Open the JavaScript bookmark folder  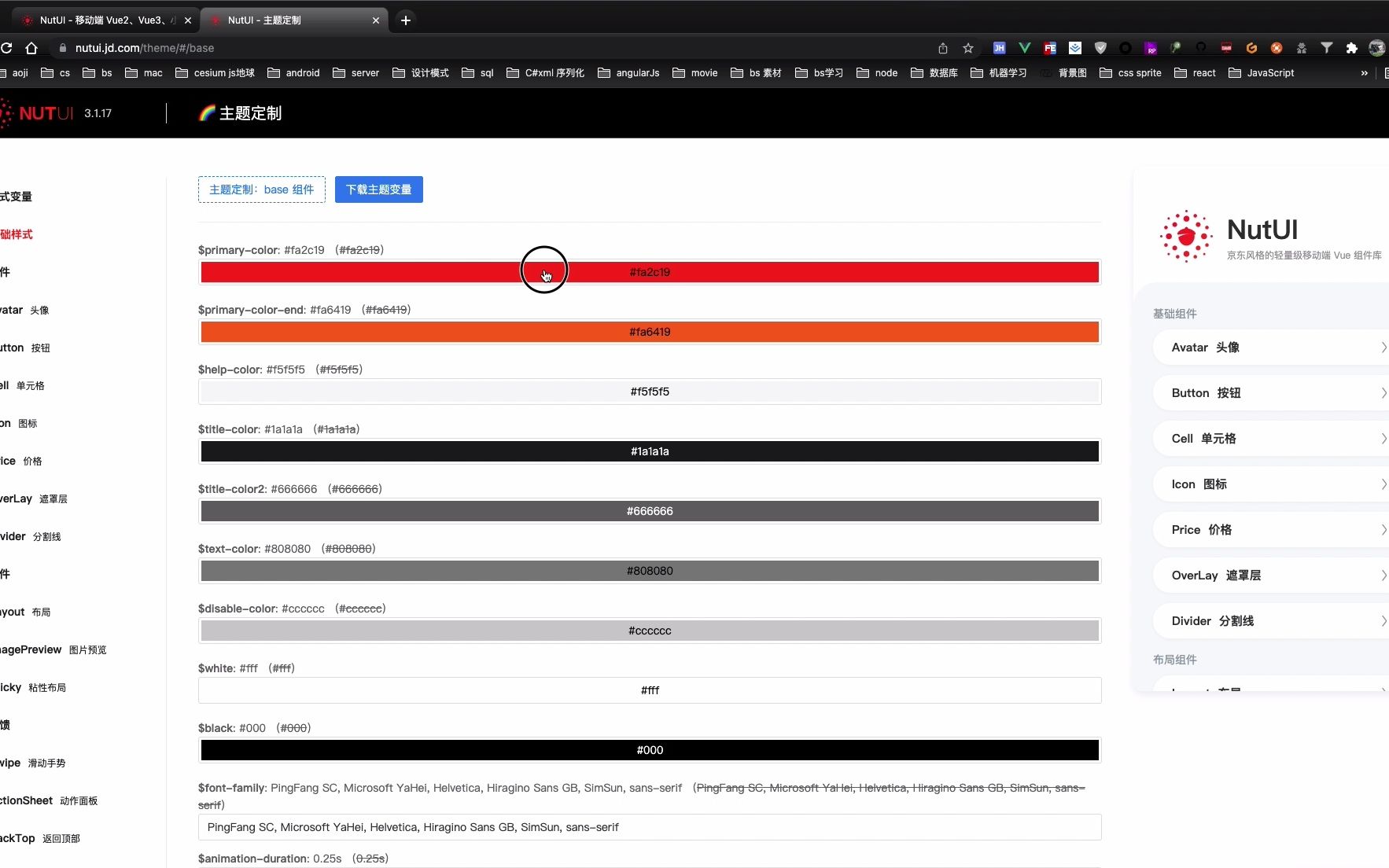tap(1261, 73)
